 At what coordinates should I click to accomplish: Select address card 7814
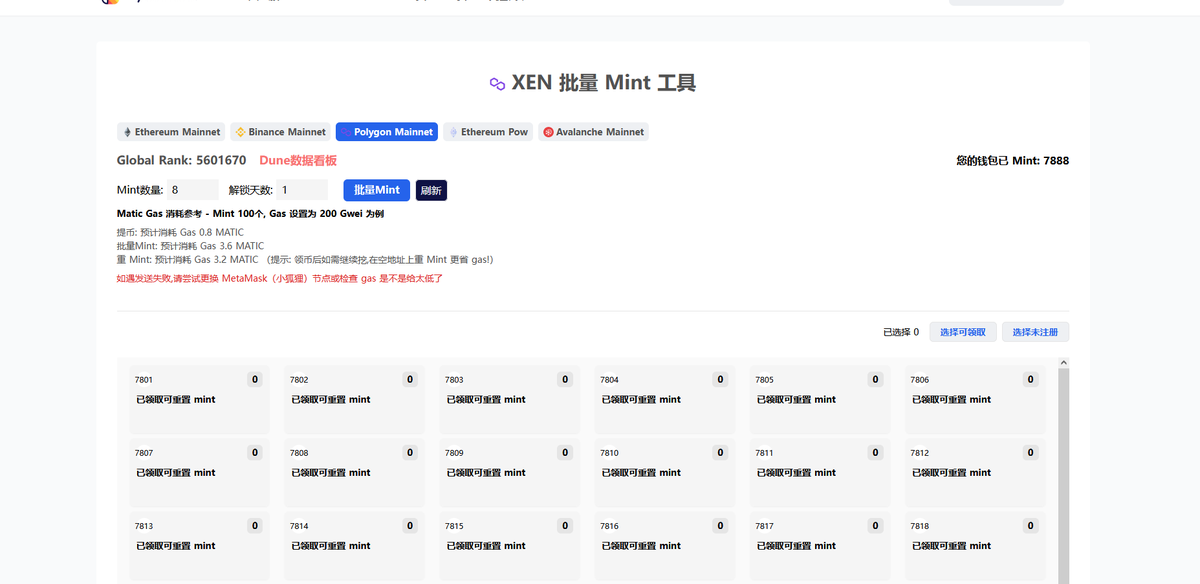tap(354, 545)
